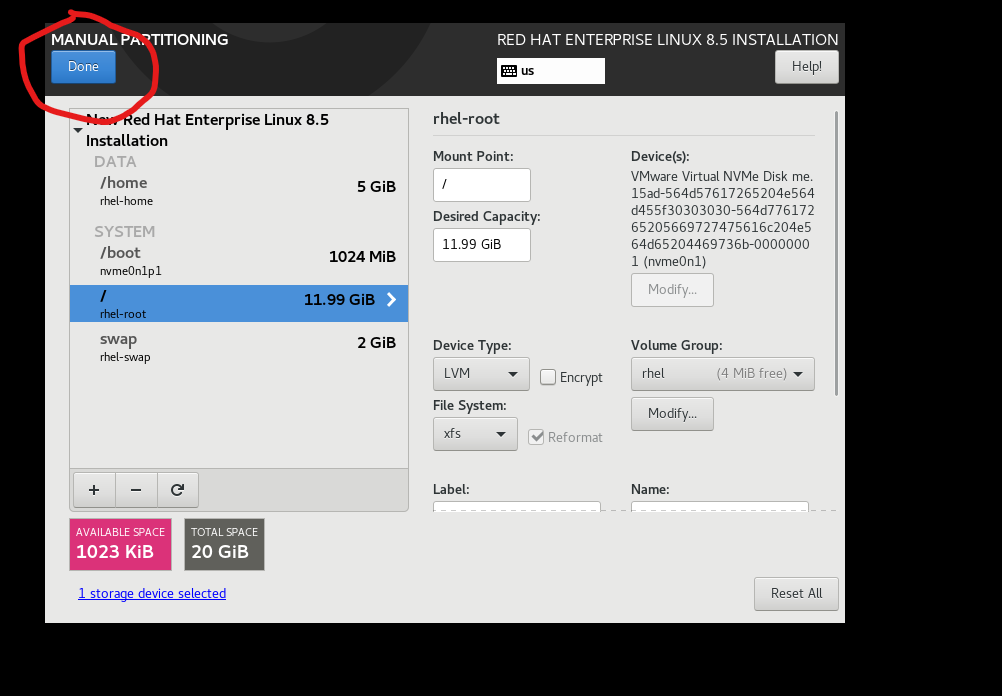
Task: Open the 1 storage device selected link
Action: (152, 594)
